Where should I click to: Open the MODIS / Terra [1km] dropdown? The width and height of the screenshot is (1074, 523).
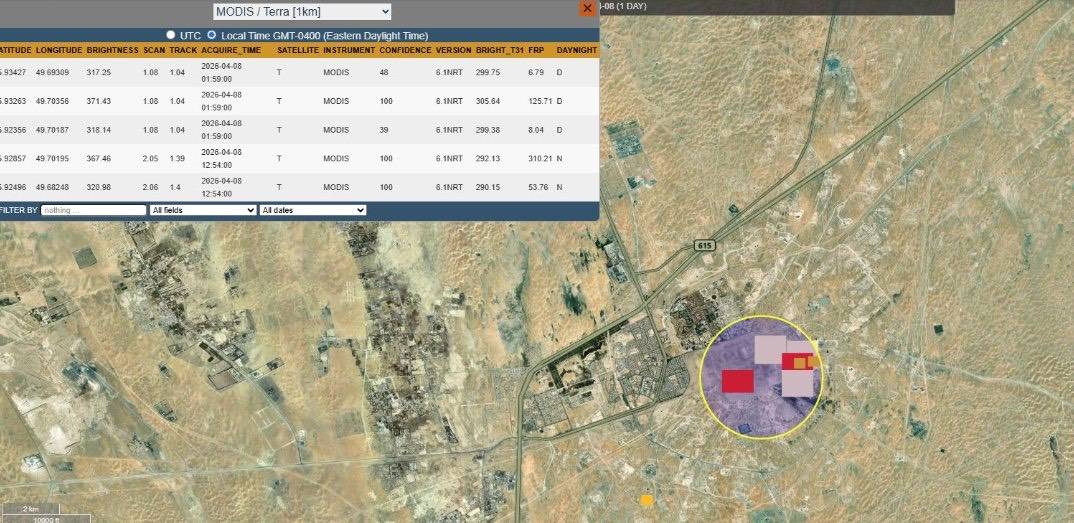point(302,12)
